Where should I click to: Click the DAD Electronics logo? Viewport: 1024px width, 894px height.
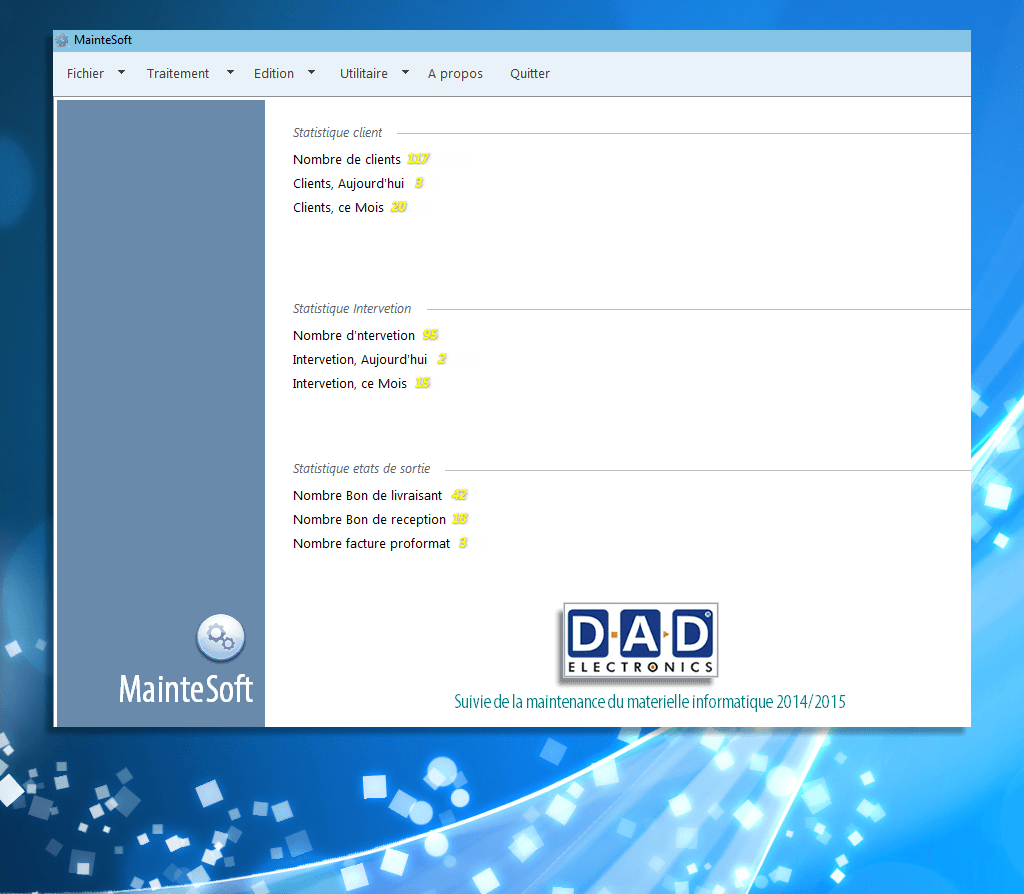click(x=640, y=640)
